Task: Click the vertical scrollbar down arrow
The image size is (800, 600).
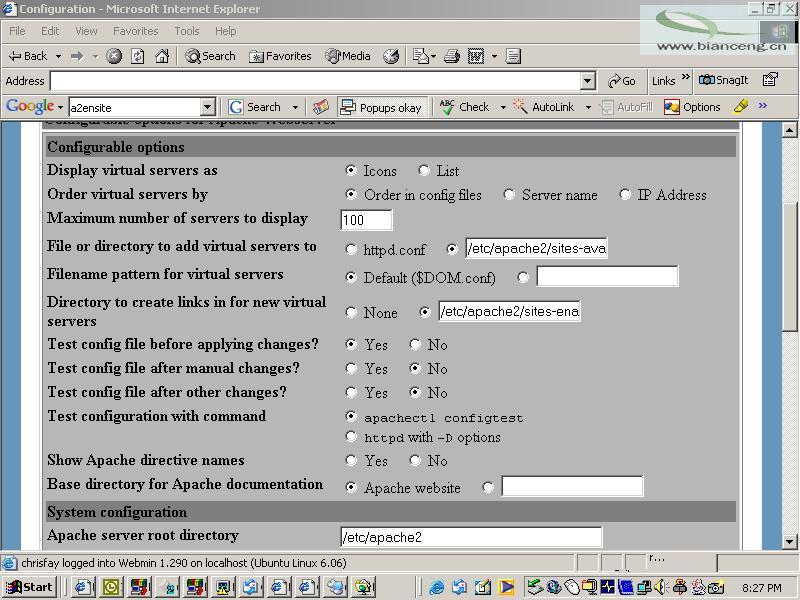Action: point(789,542)
